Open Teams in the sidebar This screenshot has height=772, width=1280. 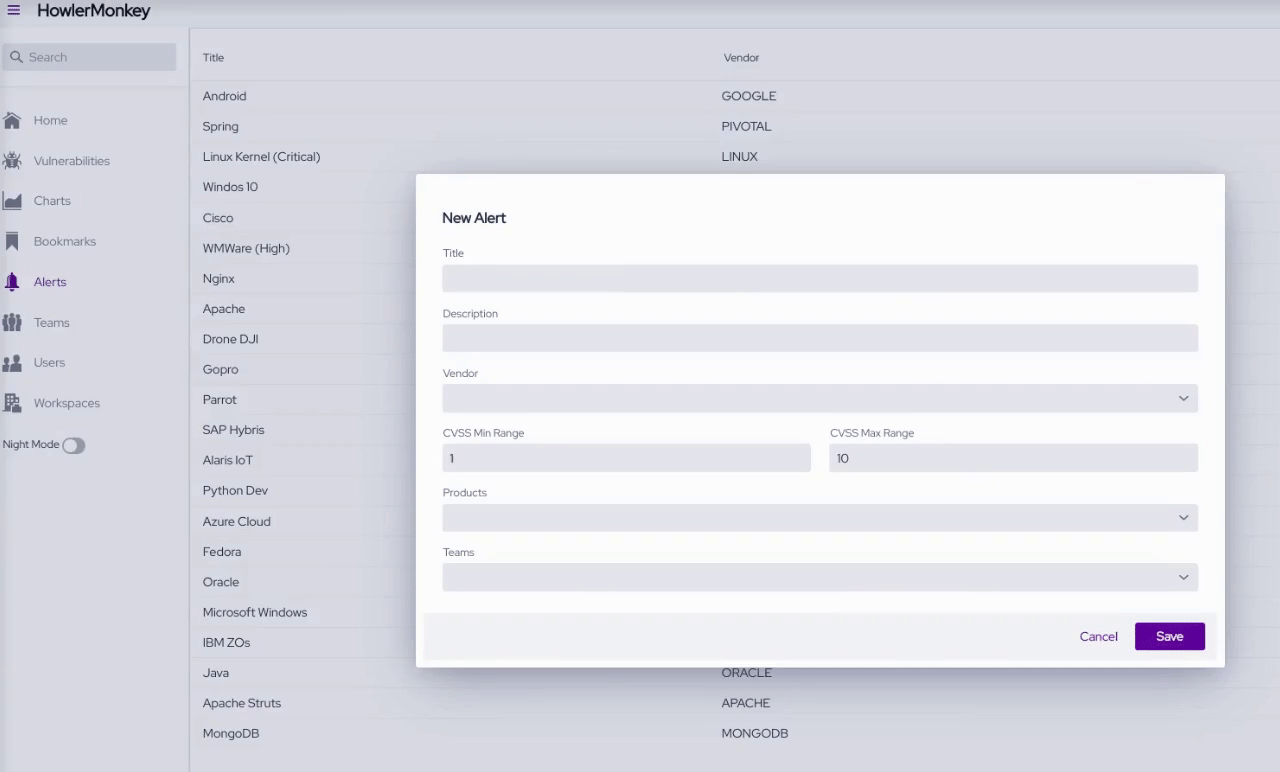(x=52, y=322)
